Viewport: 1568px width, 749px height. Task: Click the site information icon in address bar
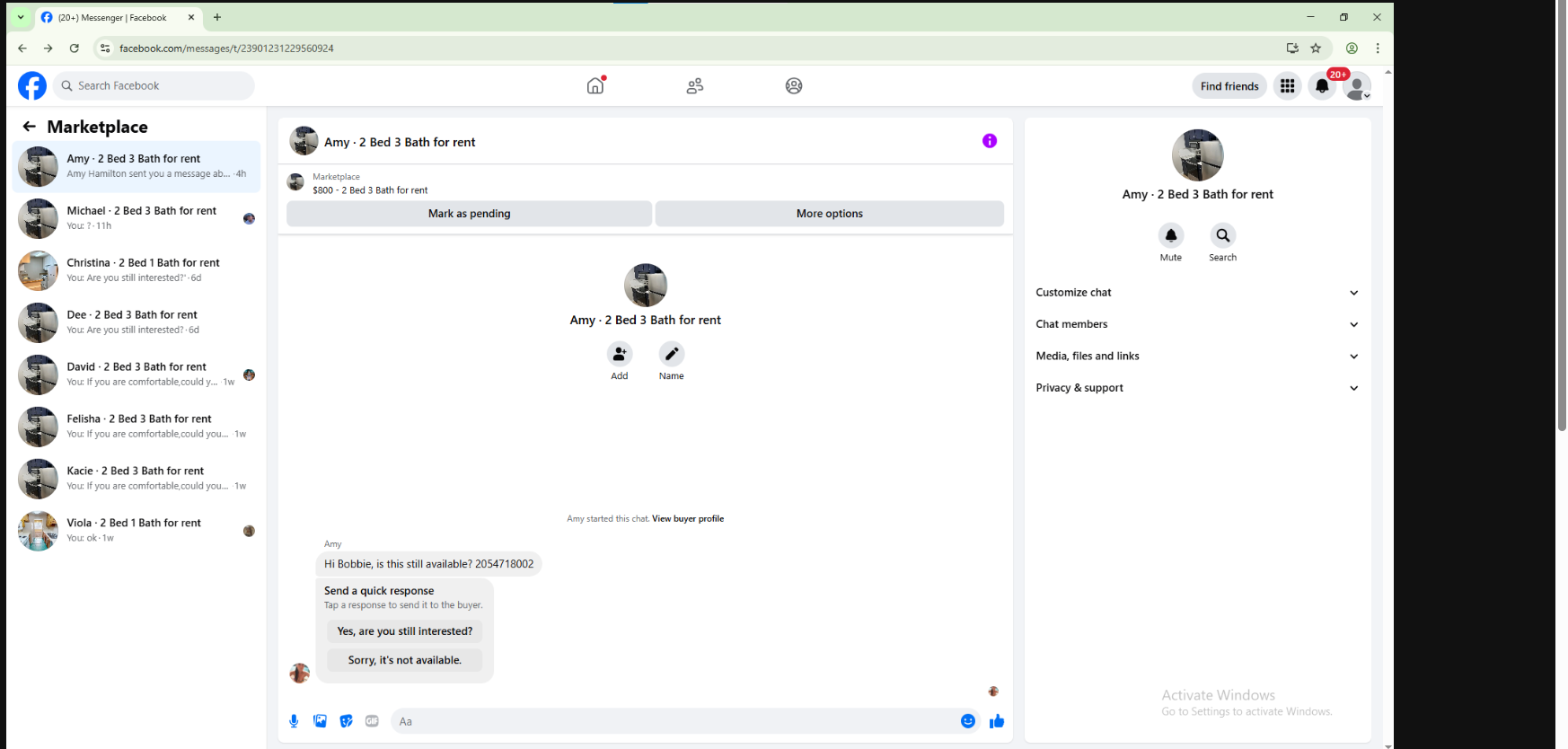click(x=105, y=48)
